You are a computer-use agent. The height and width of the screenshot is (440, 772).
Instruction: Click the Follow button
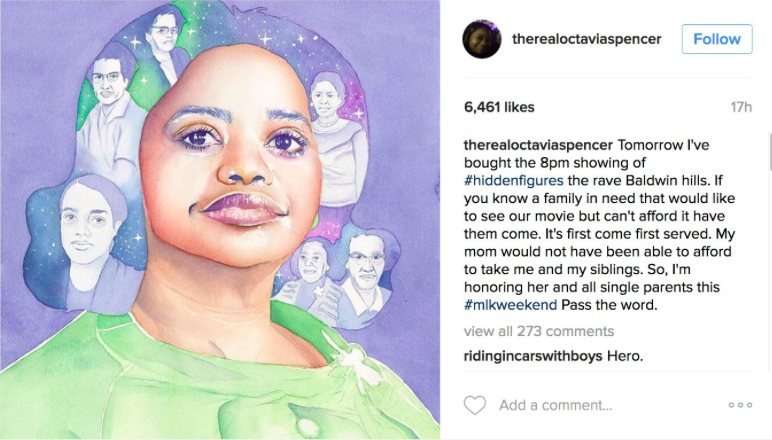[x=717, y=39]
